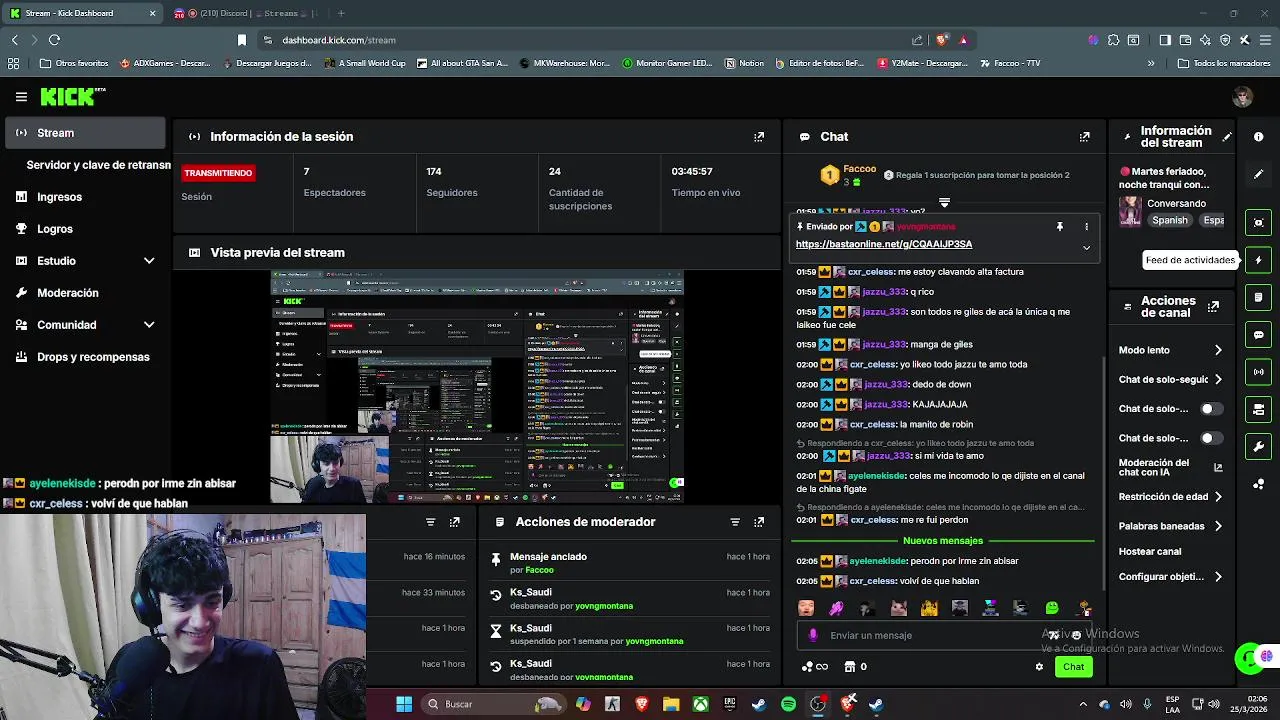Click the purple microphone icon in chat input
The height and width of the screenshot is (720, 1280).
(813, 635)
